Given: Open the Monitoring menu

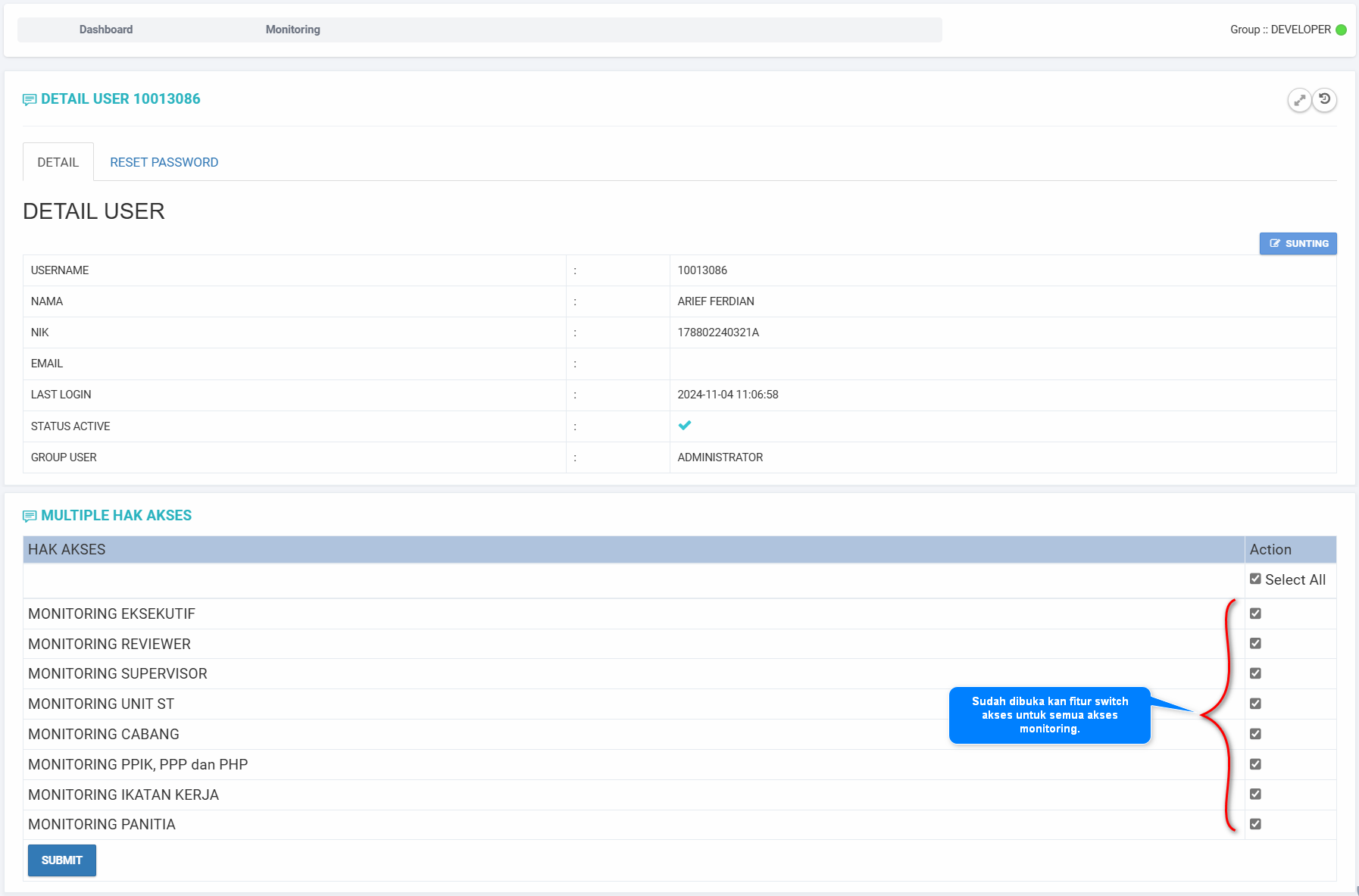Looking at the screenshot, I should 292,30.
